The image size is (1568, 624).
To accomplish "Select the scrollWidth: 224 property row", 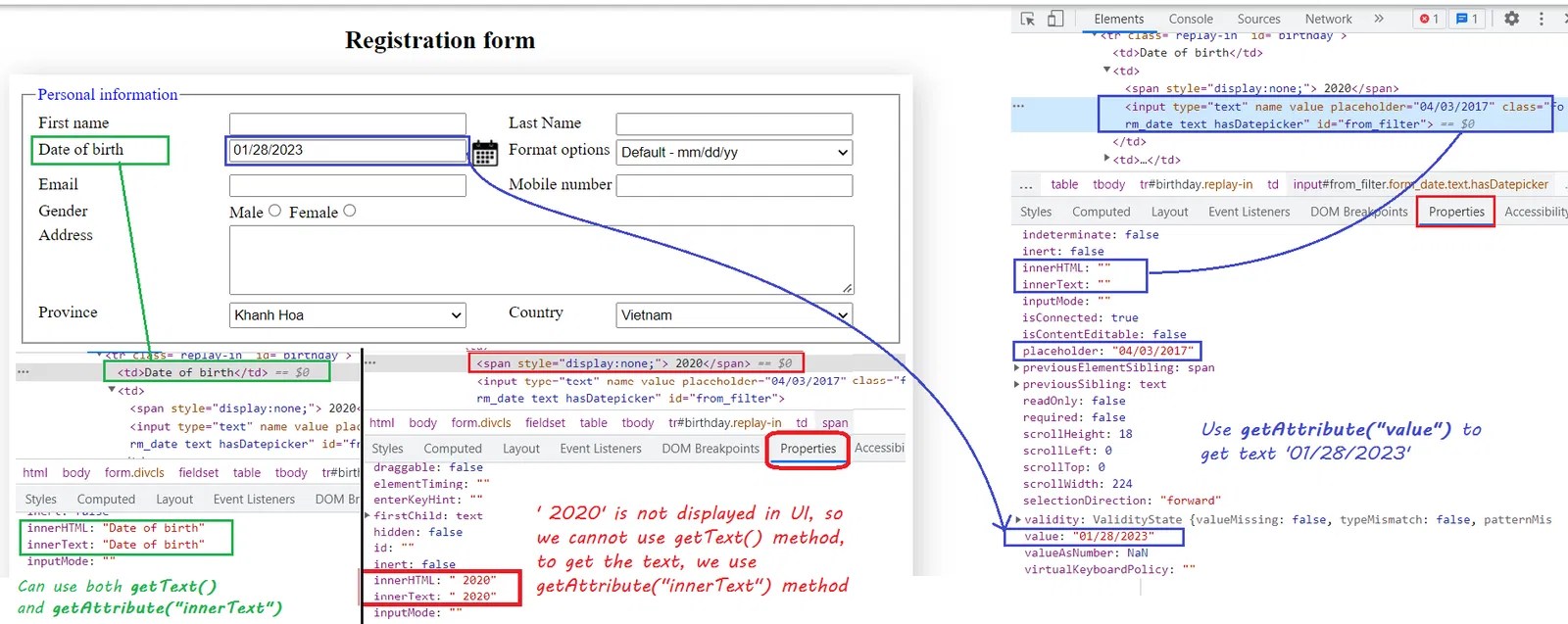I will click(1077, 484).
